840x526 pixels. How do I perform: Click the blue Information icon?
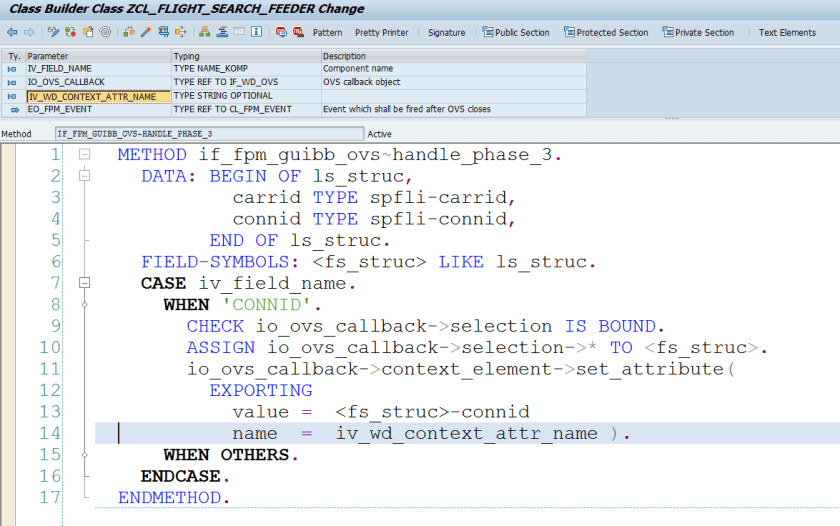[x=257, y=32]
